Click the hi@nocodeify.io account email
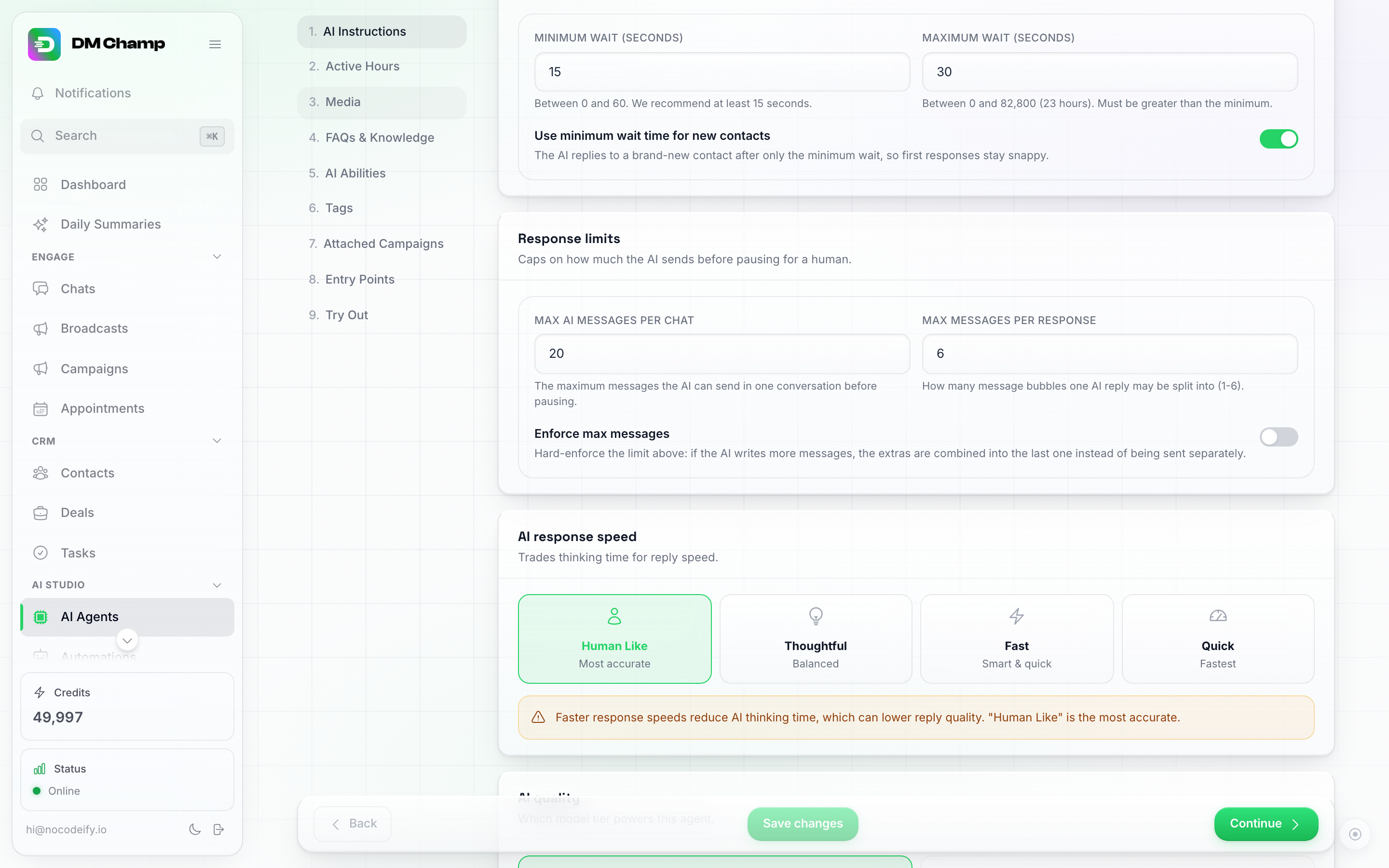The width and height of the screenshot is (1389, 868). tap(67, 829)
